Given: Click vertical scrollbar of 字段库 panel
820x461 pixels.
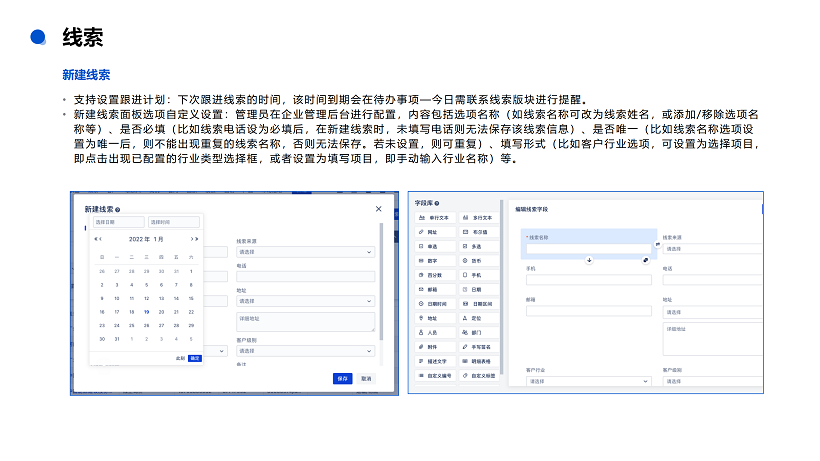Looking at the screenshot, I should tap(502, 287).
